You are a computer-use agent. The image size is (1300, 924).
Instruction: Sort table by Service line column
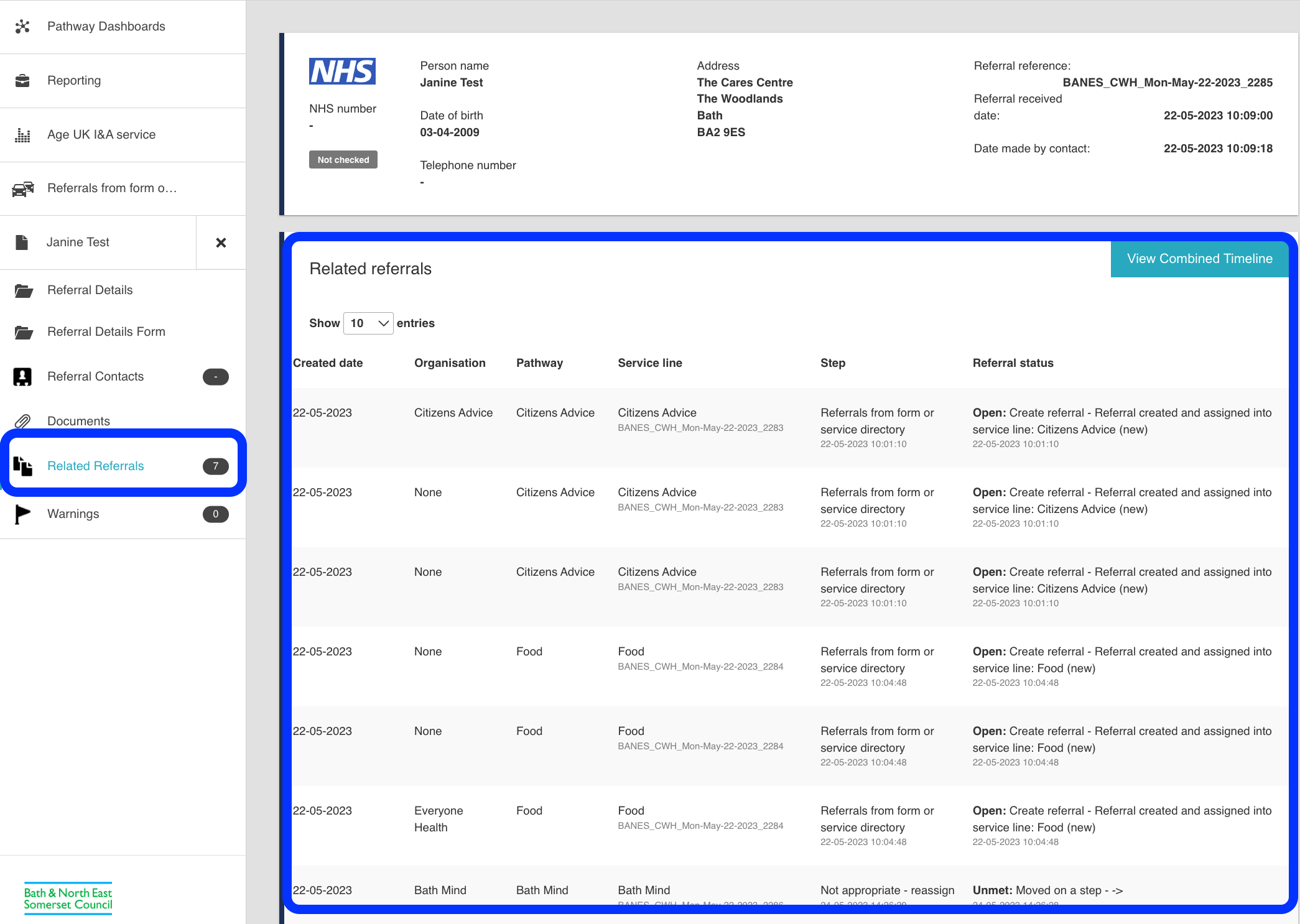[x=649, y=363]
